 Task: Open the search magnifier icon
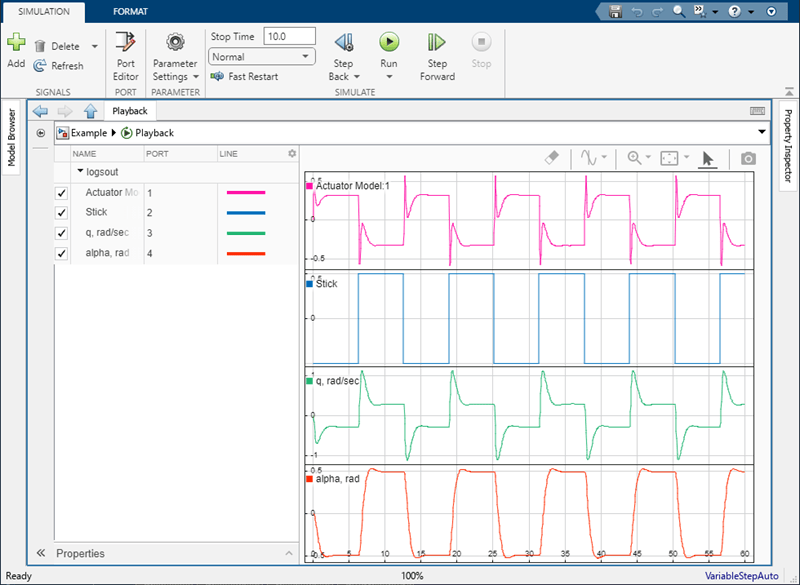pyautogui.click(x=679, y=11)
